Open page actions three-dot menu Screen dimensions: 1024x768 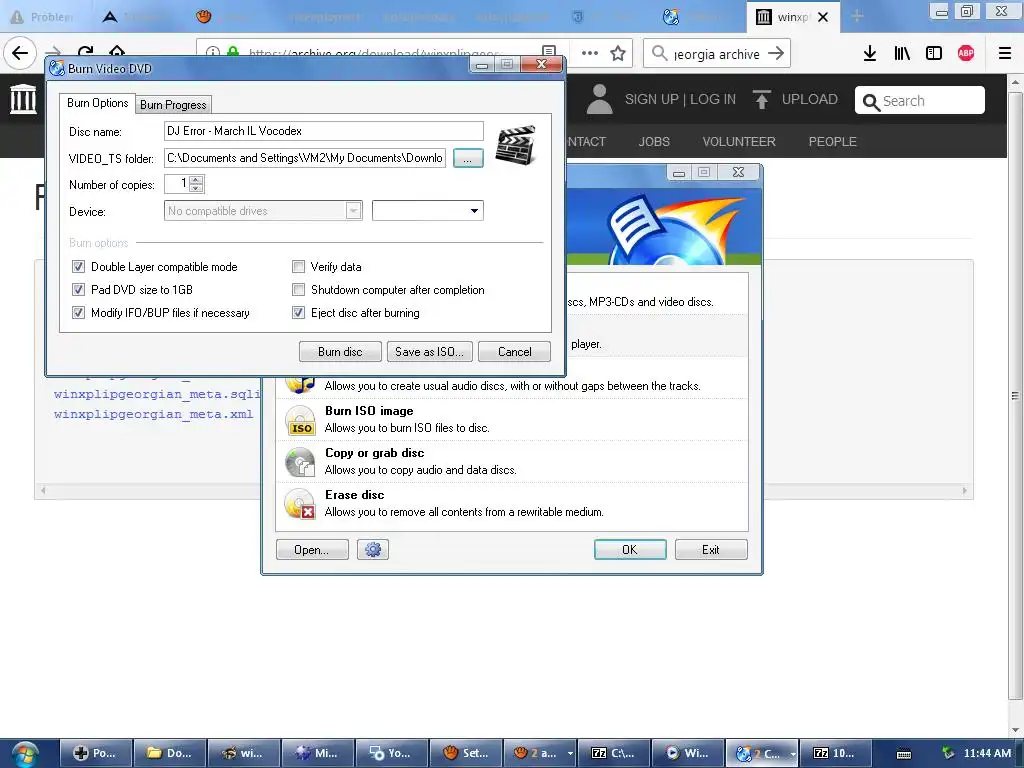click(x=590, y=54)
